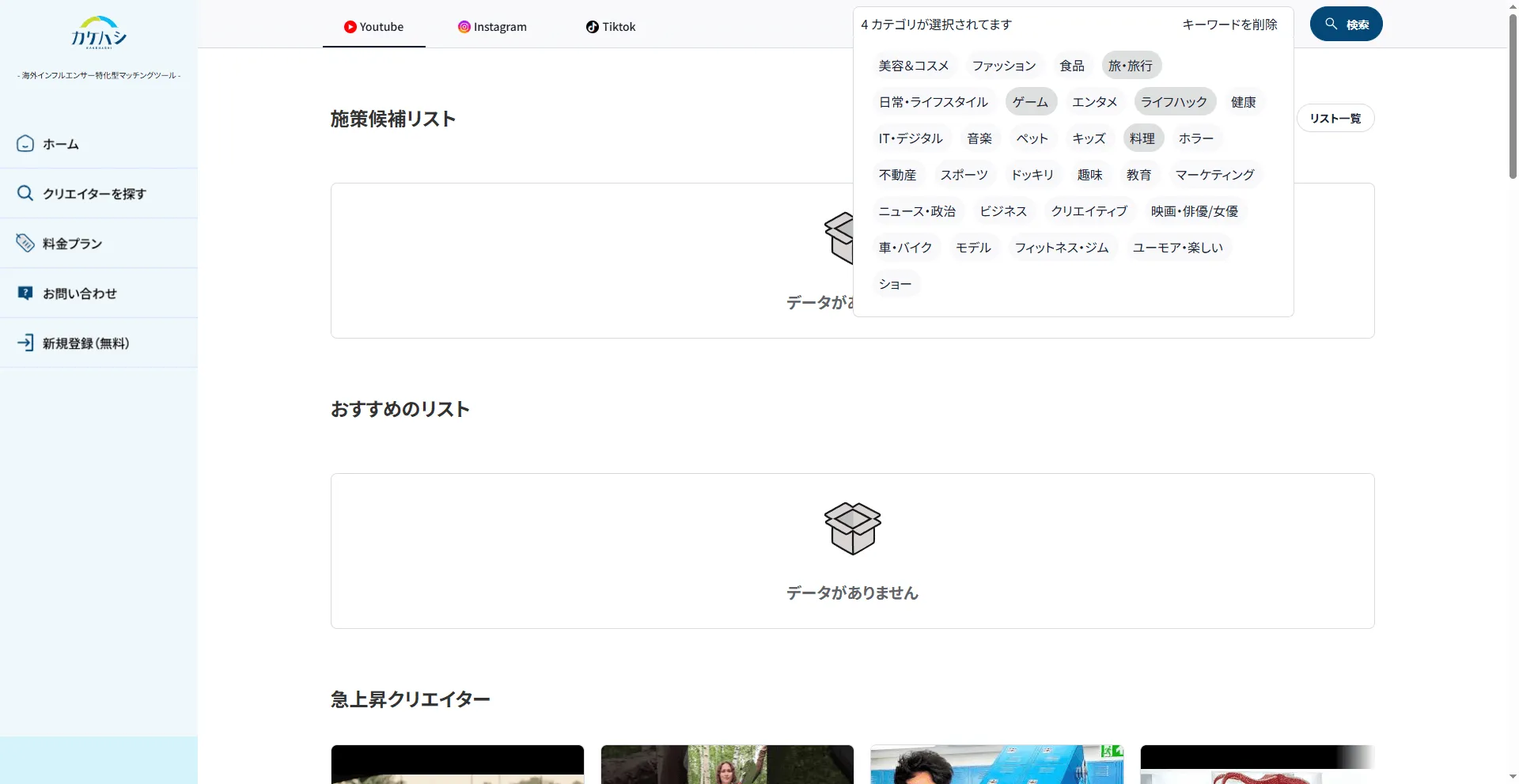Screen dimensions: 1519x784
Task: Select 美容&コスメ in category dropdown
Action: coord(913,66)
